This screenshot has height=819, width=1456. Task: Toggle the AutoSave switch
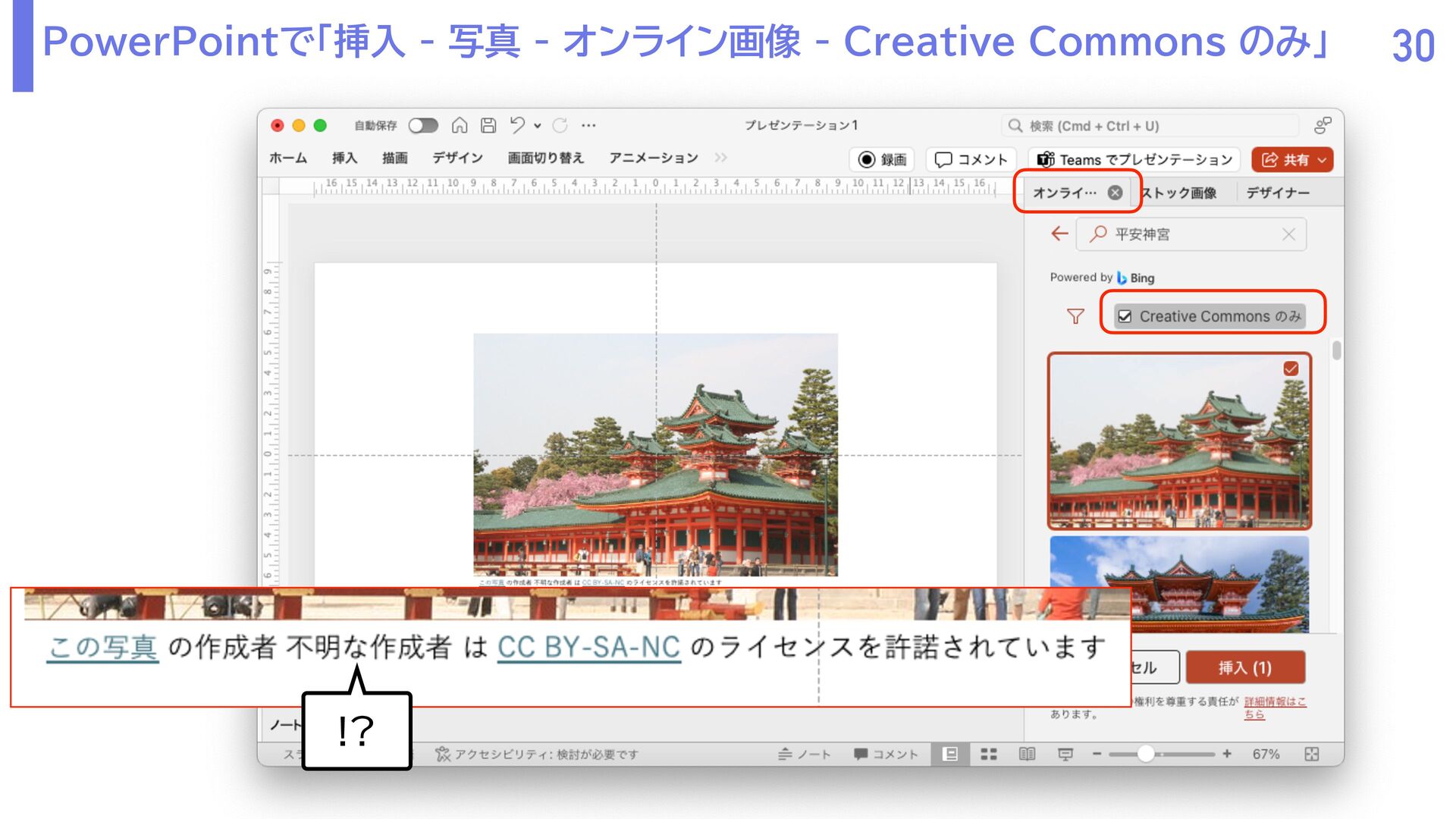[423, 125]
